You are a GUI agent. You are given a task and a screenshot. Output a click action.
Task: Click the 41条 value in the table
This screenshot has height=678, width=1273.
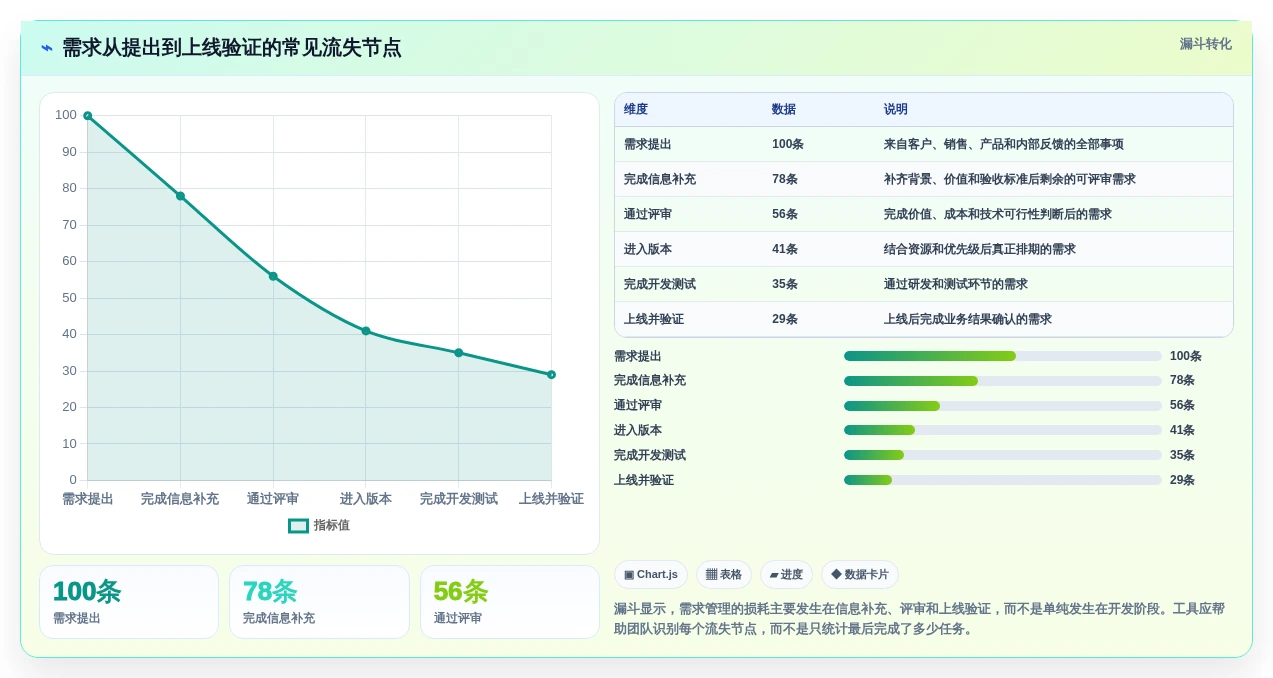785,249
